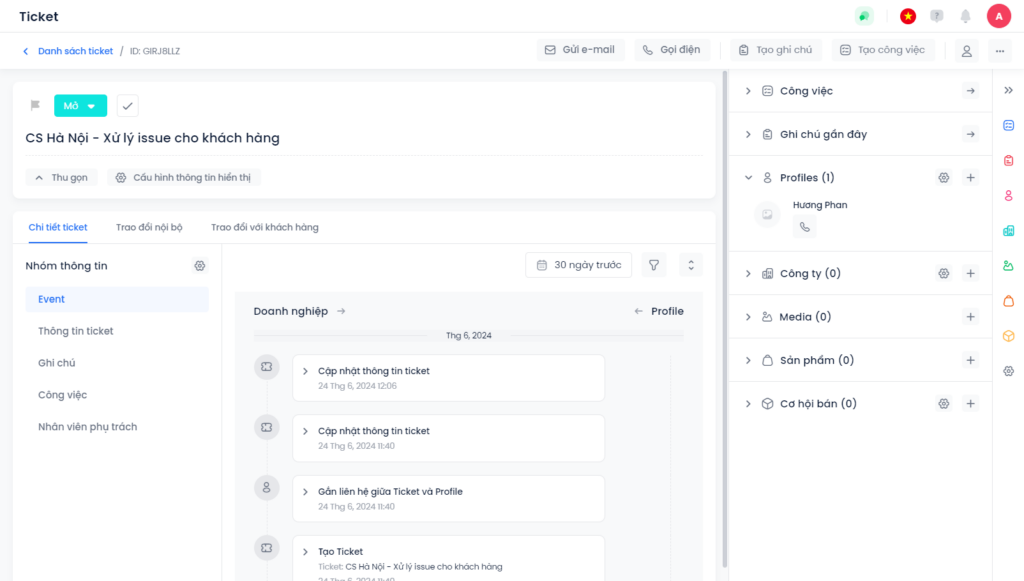The height and width of the screenshot is (581, 1024).
Task: Collapse the Profiles section
Action: tap(748, 178)
